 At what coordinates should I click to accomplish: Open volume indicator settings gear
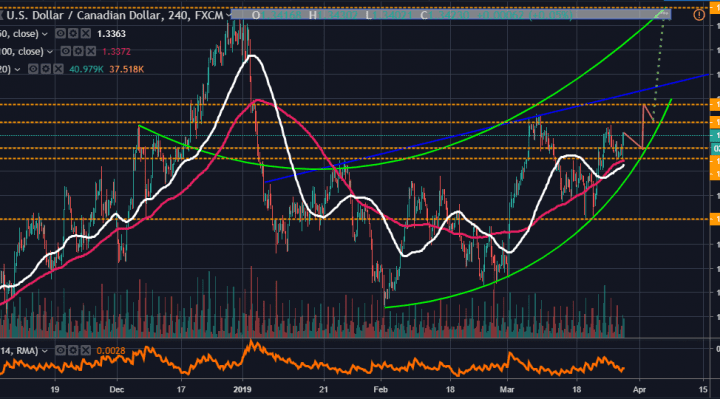(45, 69)
